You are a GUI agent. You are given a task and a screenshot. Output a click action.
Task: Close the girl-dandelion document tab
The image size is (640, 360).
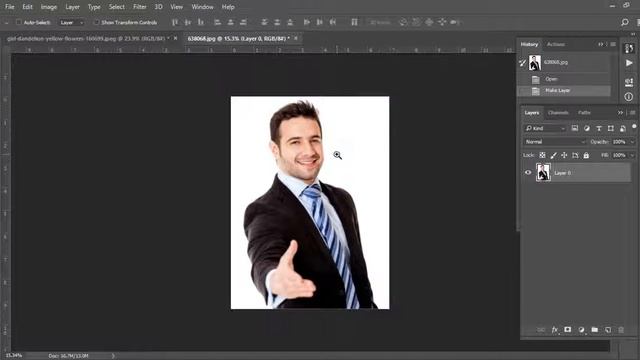[176, 38]
